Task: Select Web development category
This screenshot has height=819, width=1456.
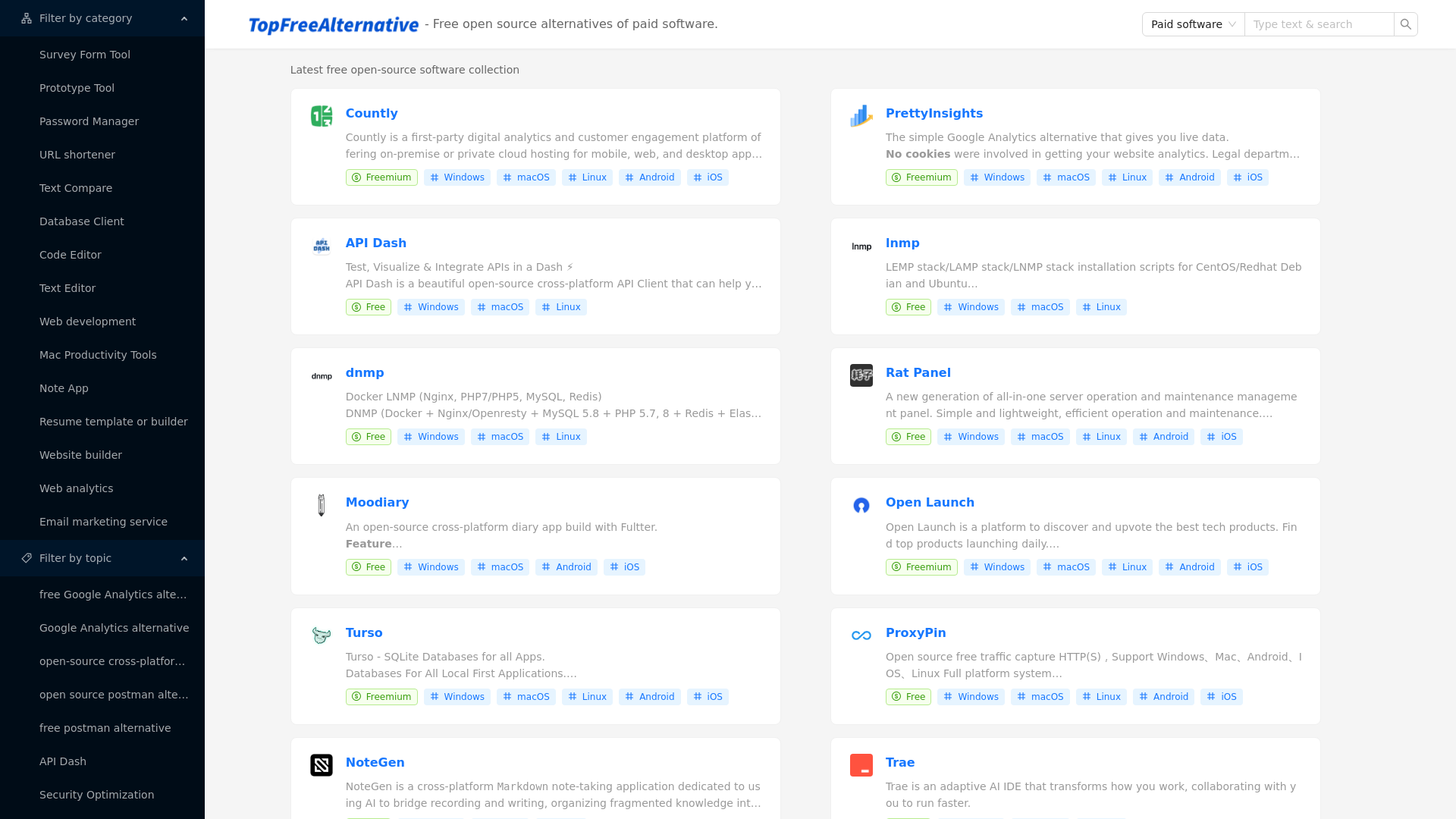Action: 102,322
